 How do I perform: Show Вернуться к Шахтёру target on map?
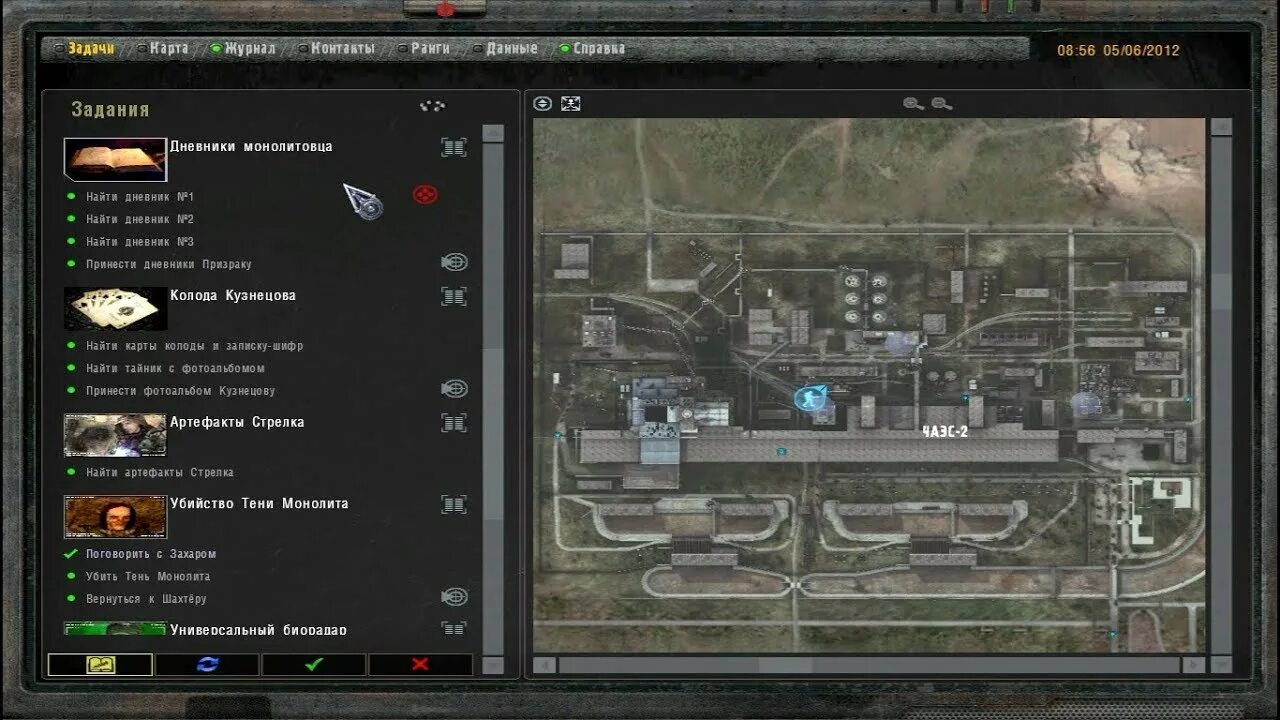454,597
